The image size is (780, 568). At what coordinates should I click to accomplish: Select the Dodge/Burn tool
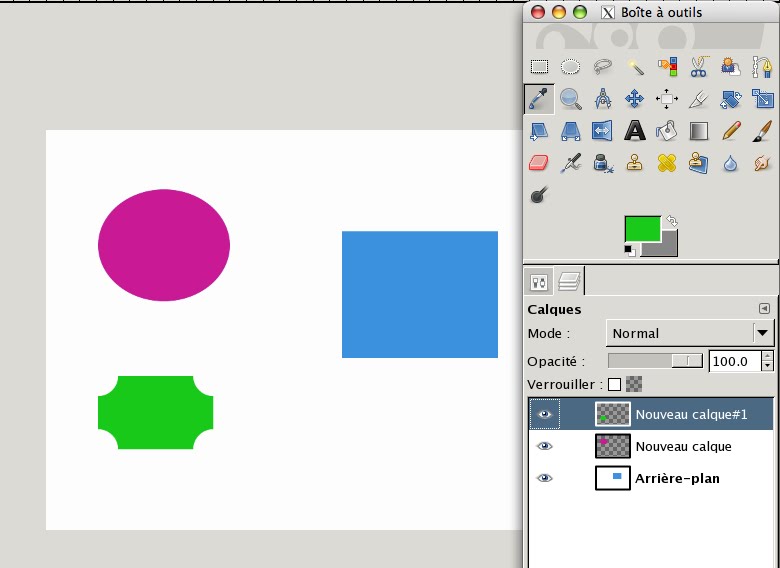(539, 195)
